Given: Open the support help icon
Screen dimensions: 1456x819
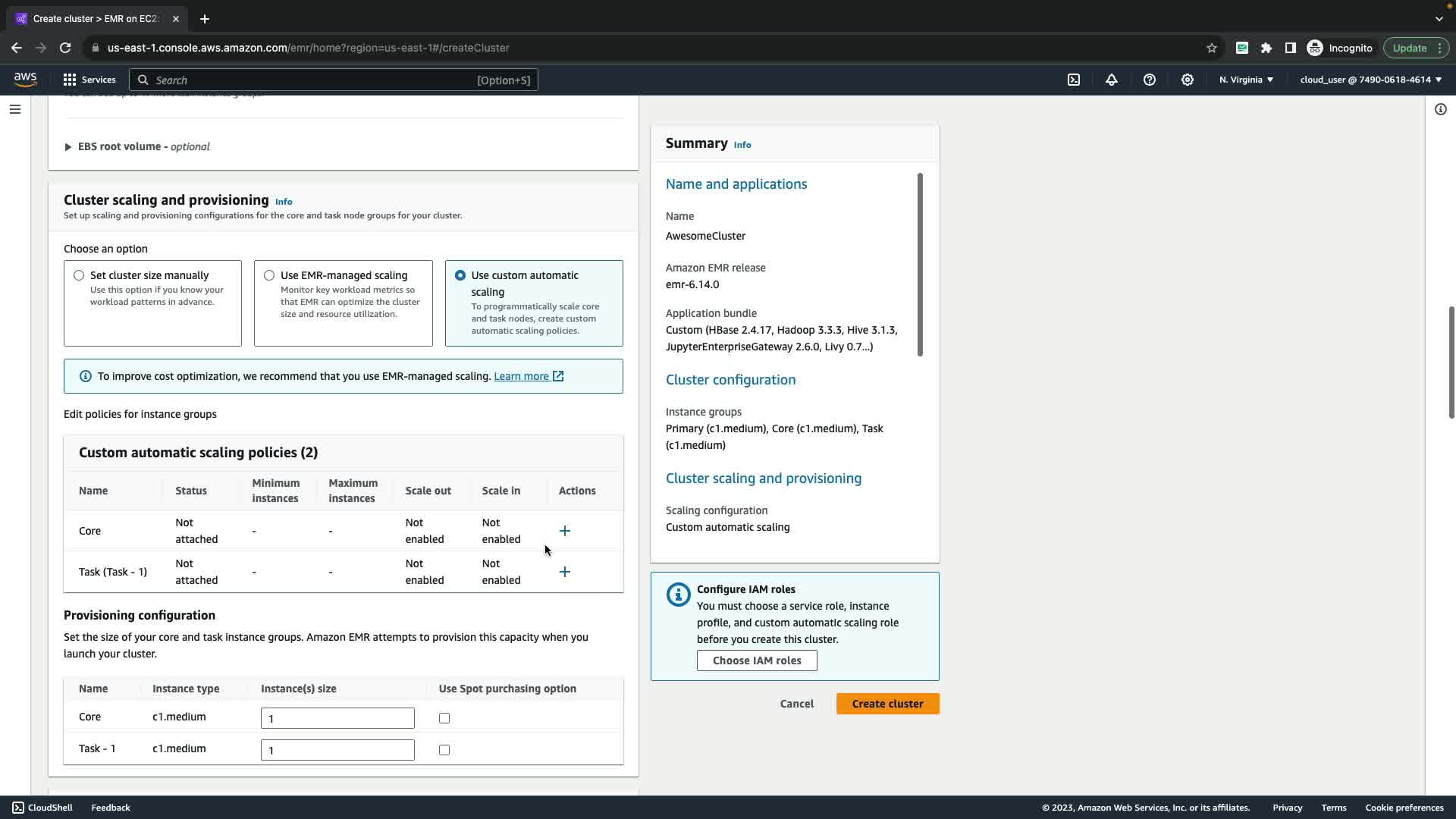Looking at the screenshot, I should pos(1150,80).
